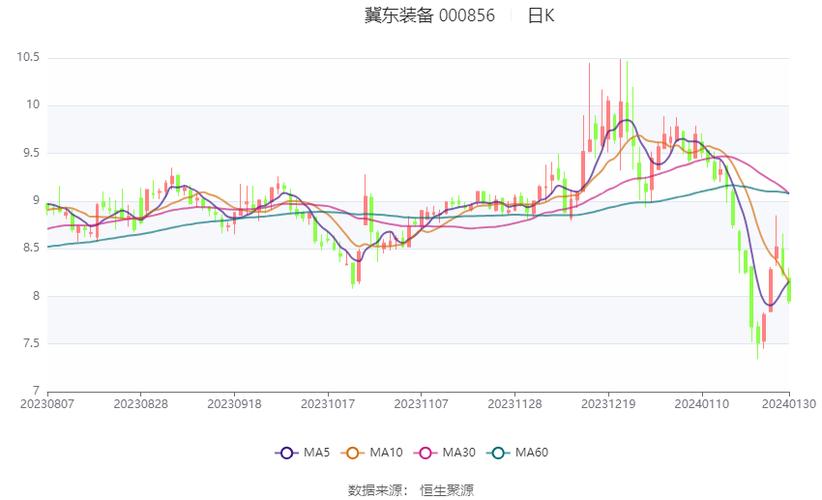The width and height of the screenshot is (822, 500).
Task: Click the 8.5 price axis label
Action: pyautogui.click(x=31, y=248)
